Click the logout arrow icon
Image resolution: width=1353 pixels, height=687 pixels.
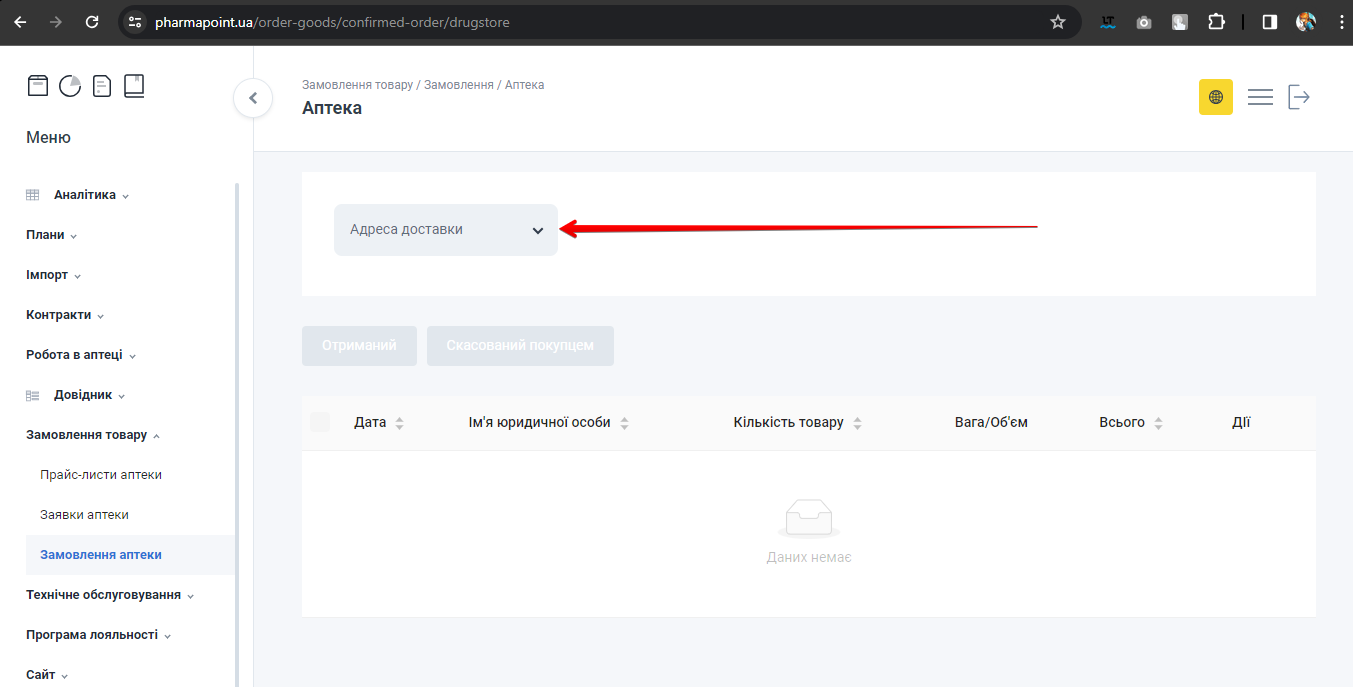1298,97
